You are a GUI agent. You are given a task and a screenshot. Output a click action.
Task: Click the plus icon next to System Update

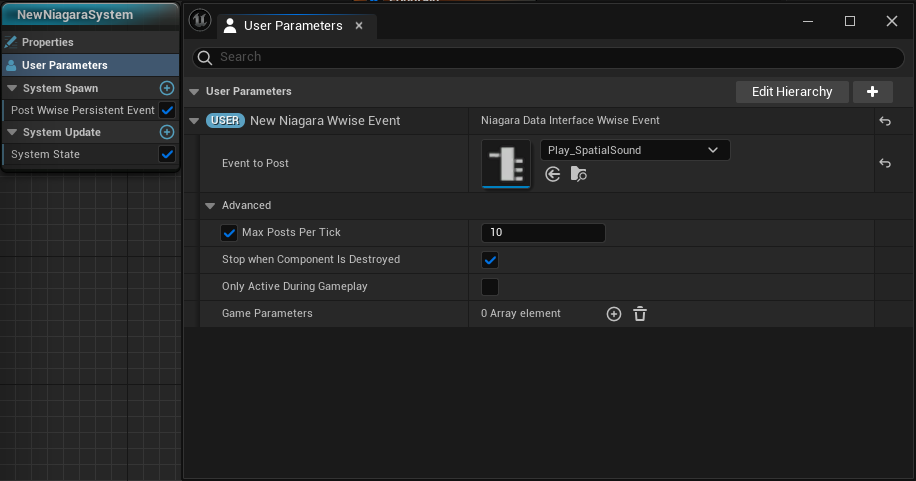pos(167,132)
